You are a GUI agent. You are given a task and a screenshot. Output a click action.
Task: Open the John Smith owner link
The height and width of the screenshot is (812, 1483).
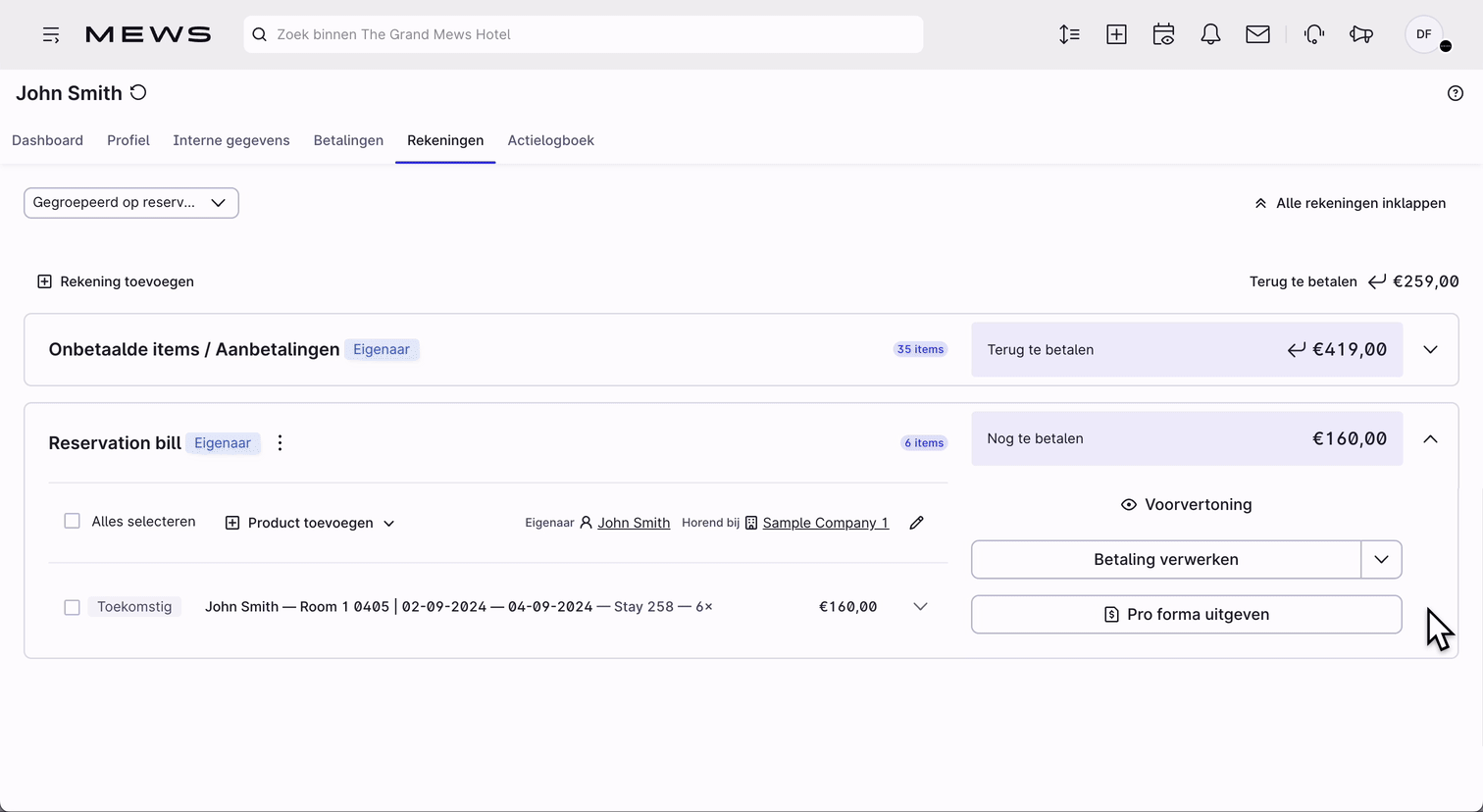634,523
